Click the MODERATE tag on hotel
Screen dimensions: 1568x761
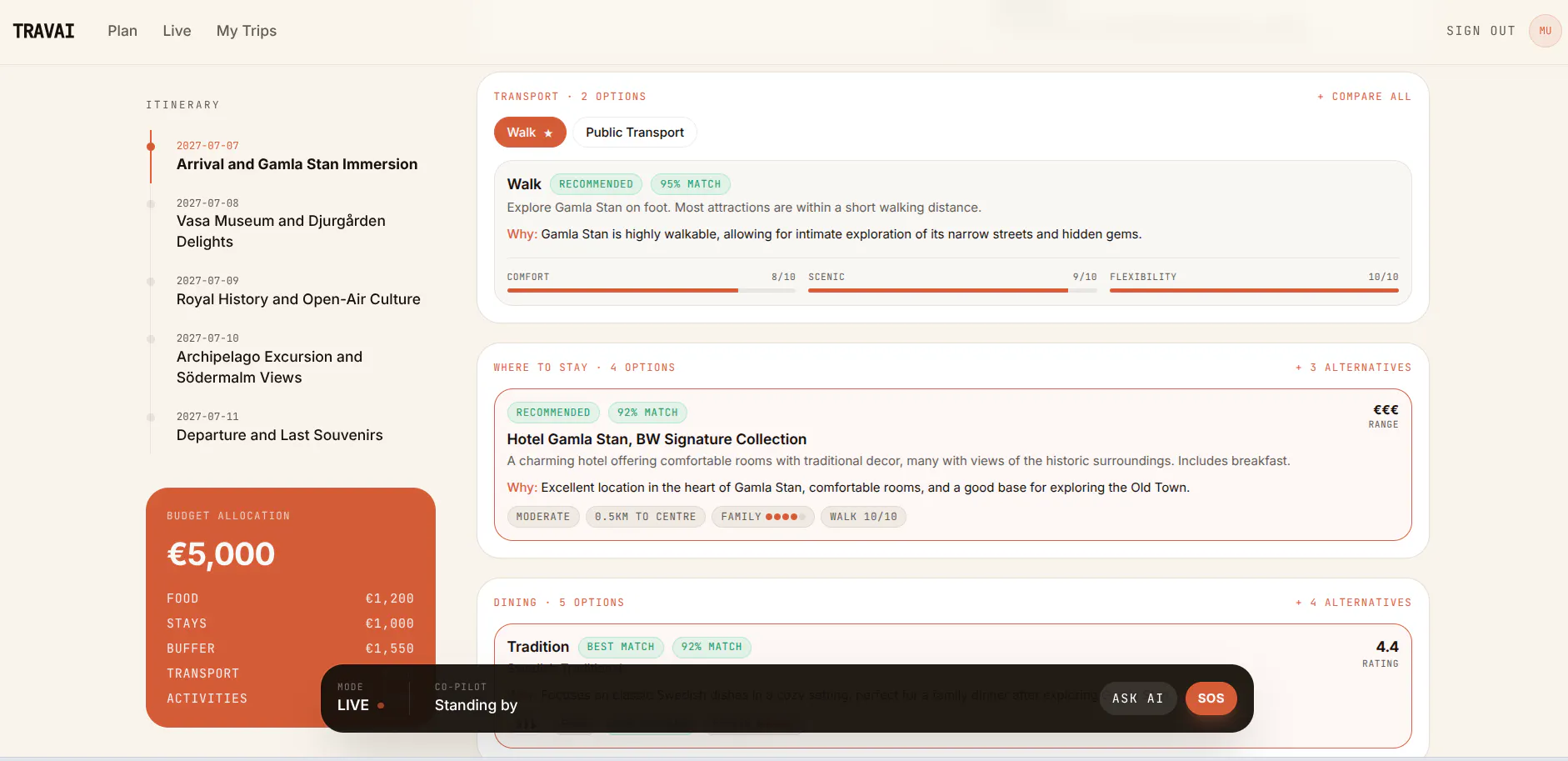click(543, 517)
